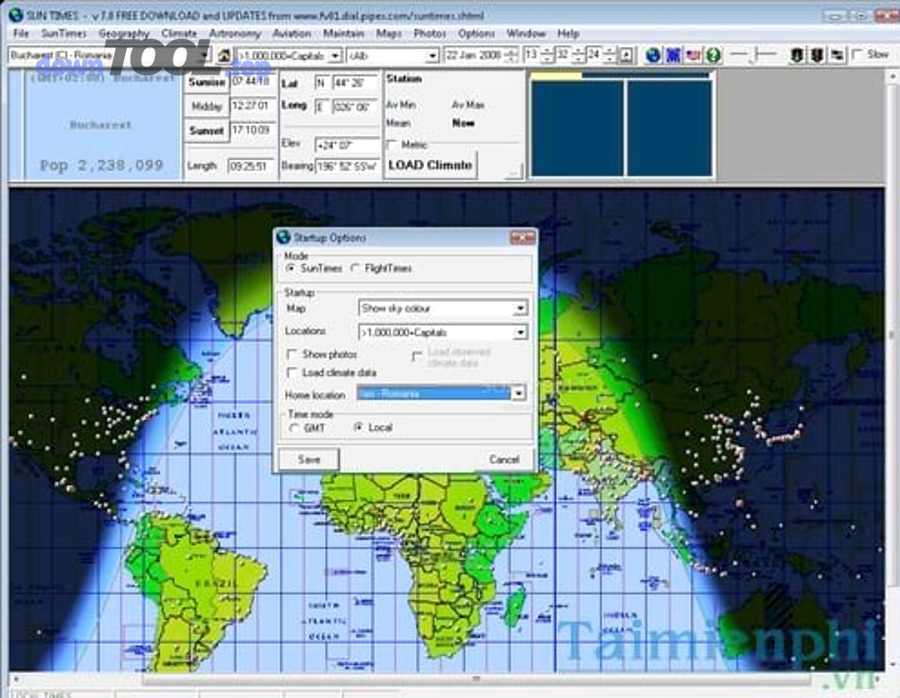Close the Startup Options dialog
The width and height of the screenshot is (900, 698).
click(x=522, y=237)
